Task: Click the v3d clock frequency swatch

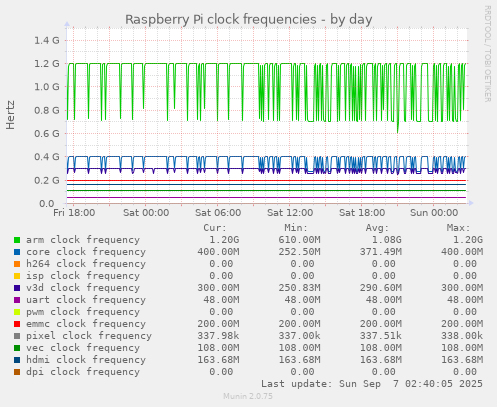Action: click(x=17, y=288)
